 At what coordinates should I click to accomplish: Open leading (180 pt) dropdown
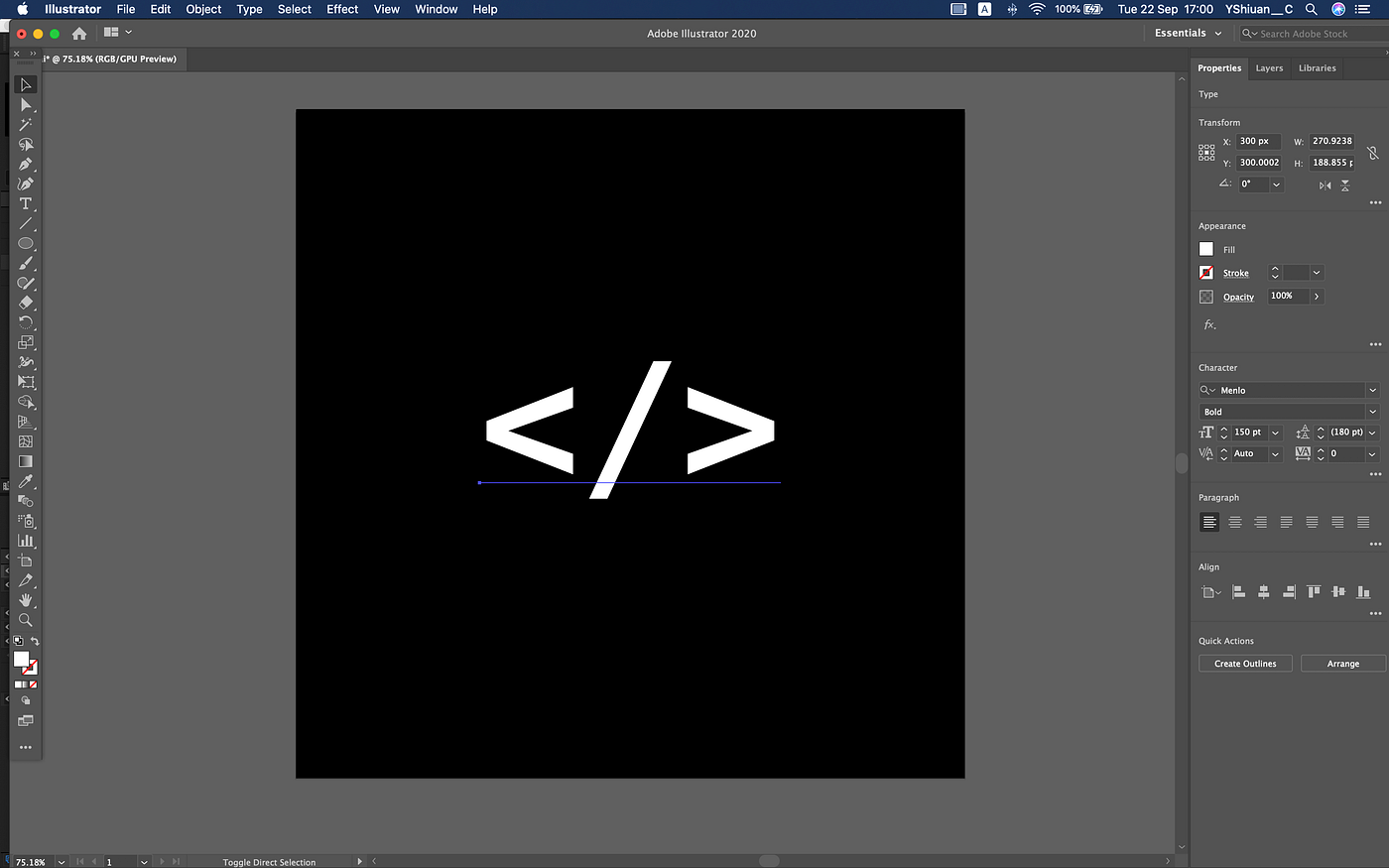pyautogui.click(x=1373, y=433)
